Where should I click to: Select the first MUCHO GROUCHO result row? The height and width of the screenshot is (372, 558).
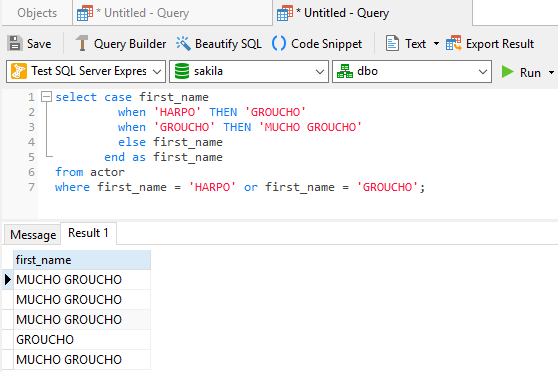point(82,279)
